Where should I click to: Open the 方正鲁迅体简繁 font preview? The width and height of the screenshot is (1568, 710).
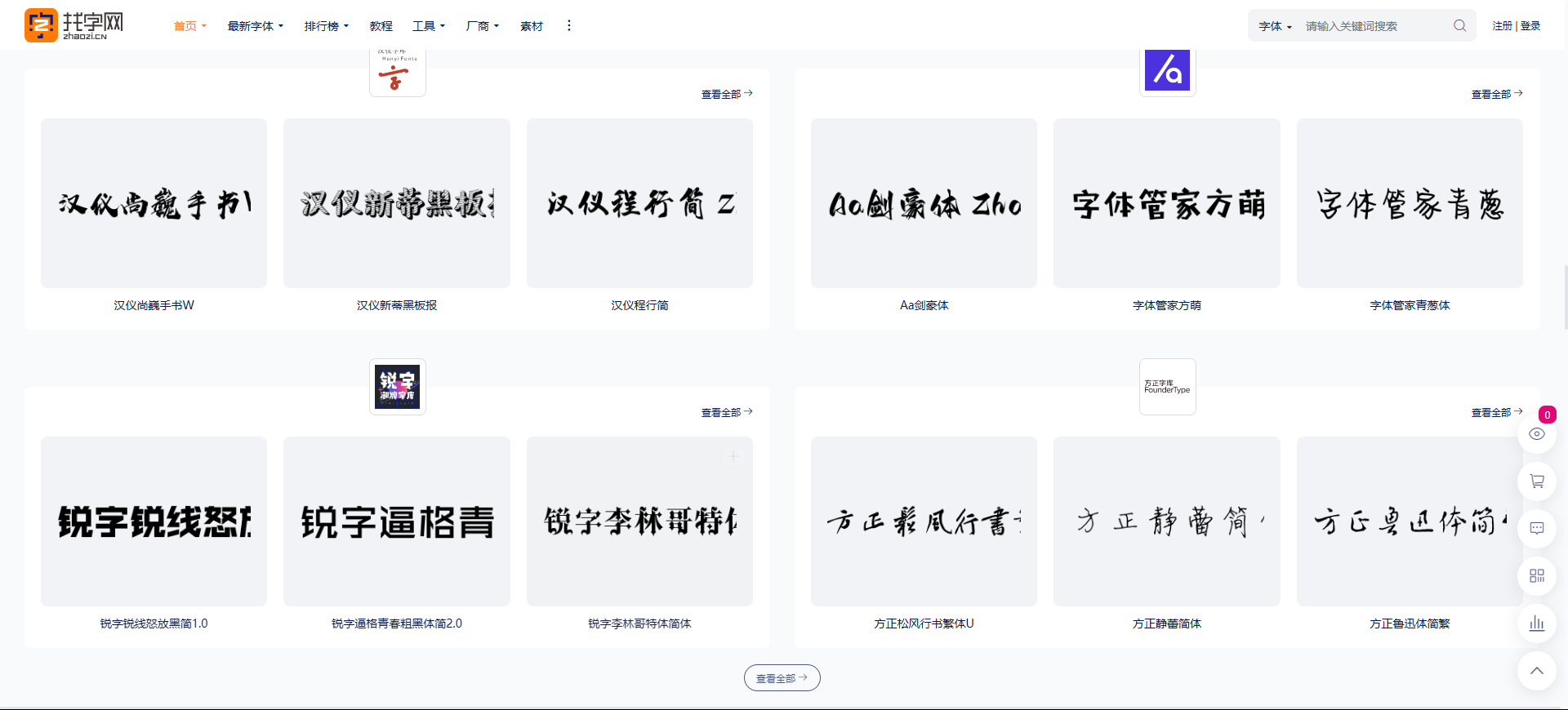[x=1410, y=521]
